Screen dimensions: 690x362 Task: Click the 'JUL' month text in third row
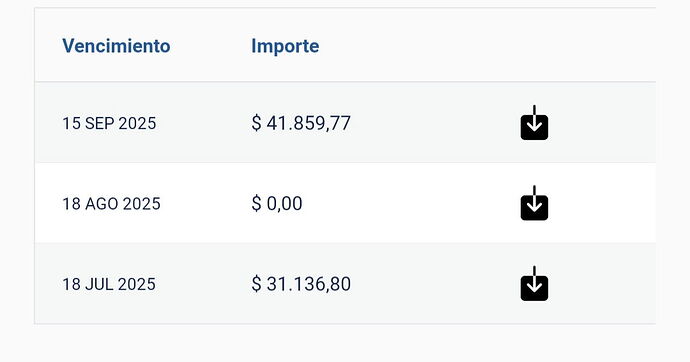pyautogui.click(x=99, y=284)
